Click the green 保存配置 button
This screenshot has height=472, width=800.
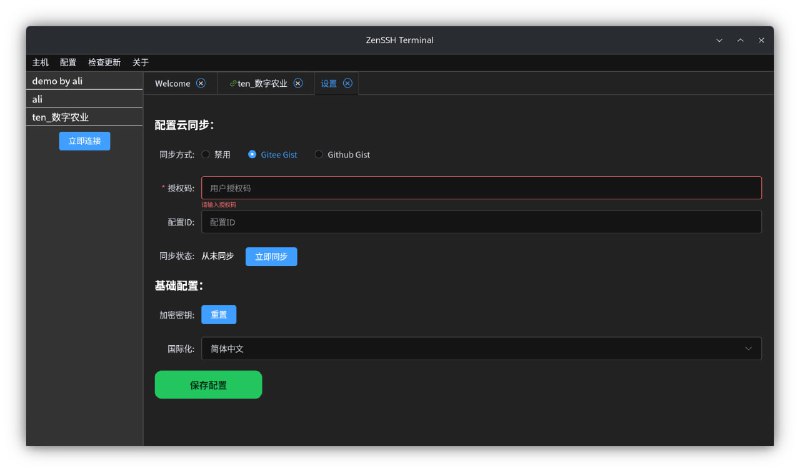click(x=208, y=385)
